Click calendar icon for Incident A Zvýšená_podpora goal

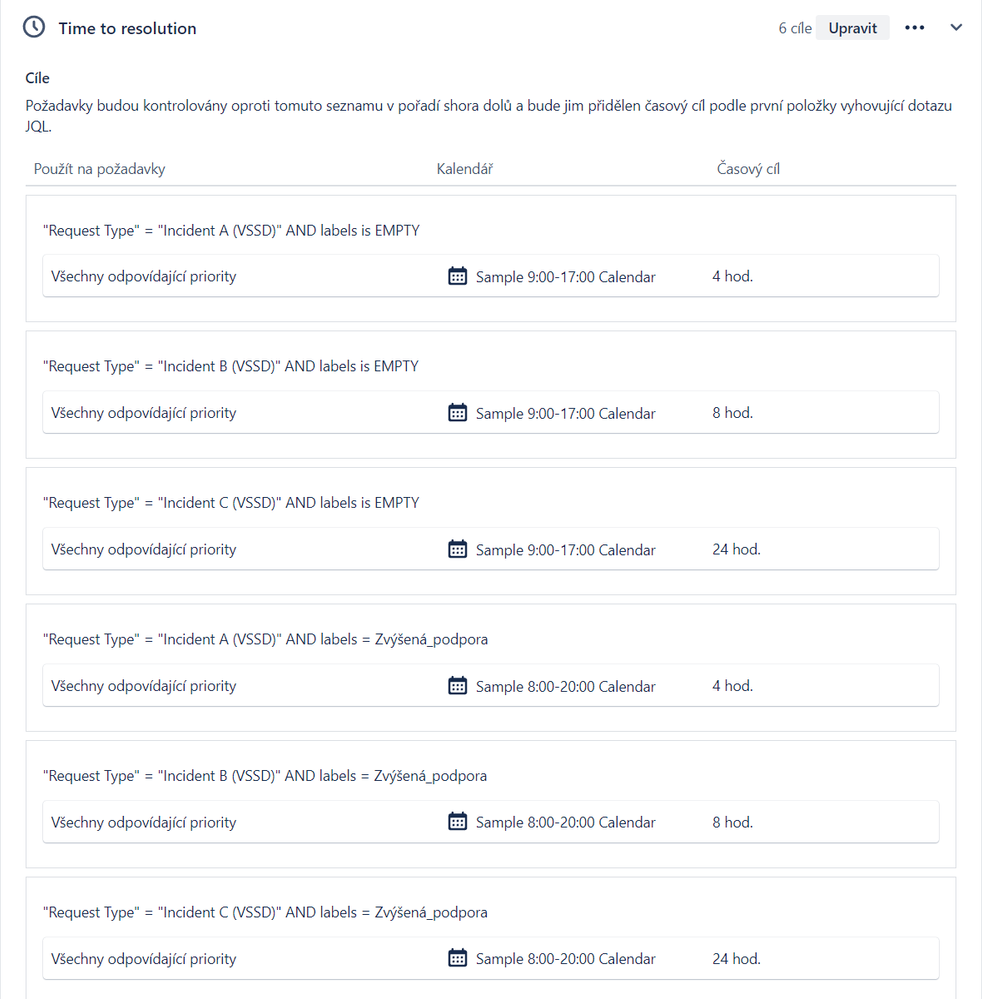(457, 686)
